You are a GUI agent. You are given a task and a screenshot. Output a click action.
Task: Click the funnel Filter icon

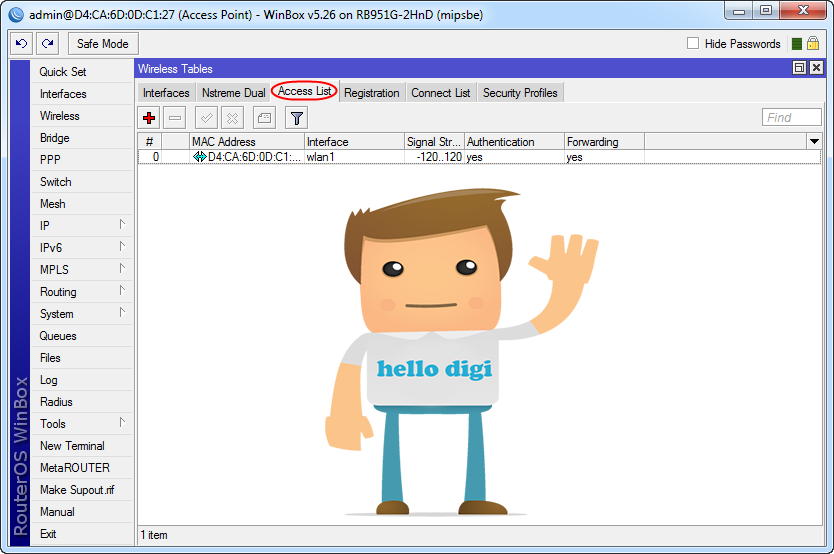pyautogui.click(x=297, y=118)
